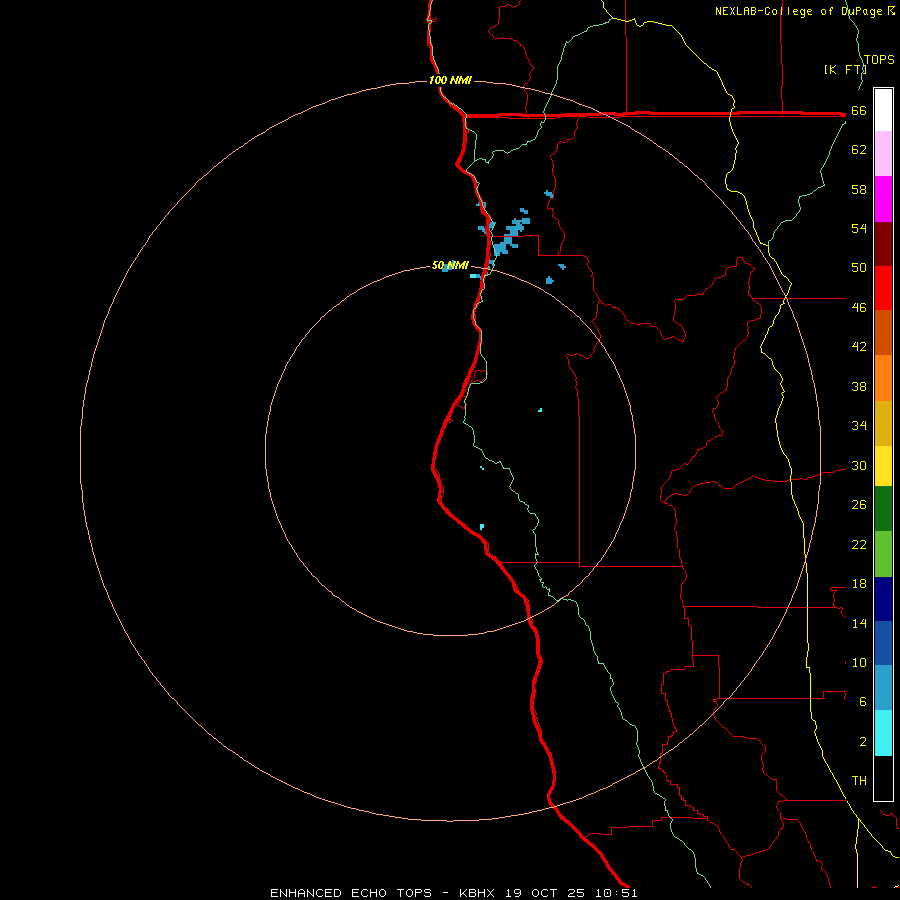Pick the bright orange legend color band
The height and width of the screenshot is (900, 900).
click(883, 378)
